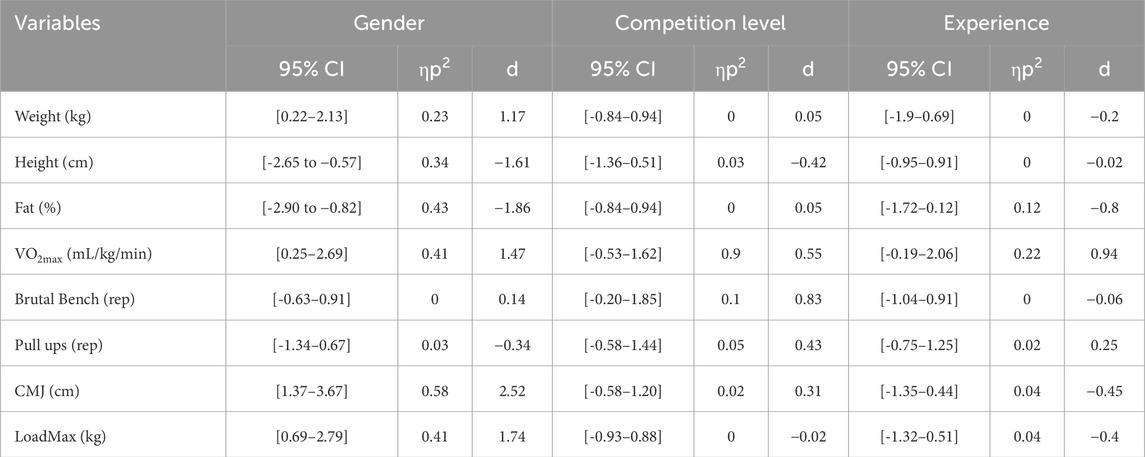The height and width of the screenshot is (457, 1145).
Task: Select the cell reading [1.37–3.67]
Action: pos(313,389)
